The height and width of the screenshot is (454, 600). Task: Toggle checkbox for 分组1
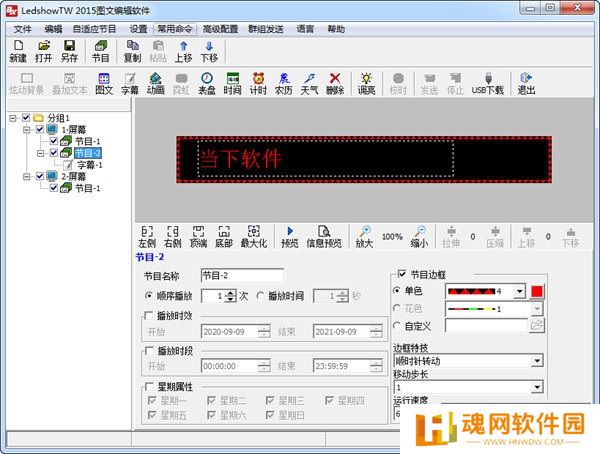tap(26, 118)
